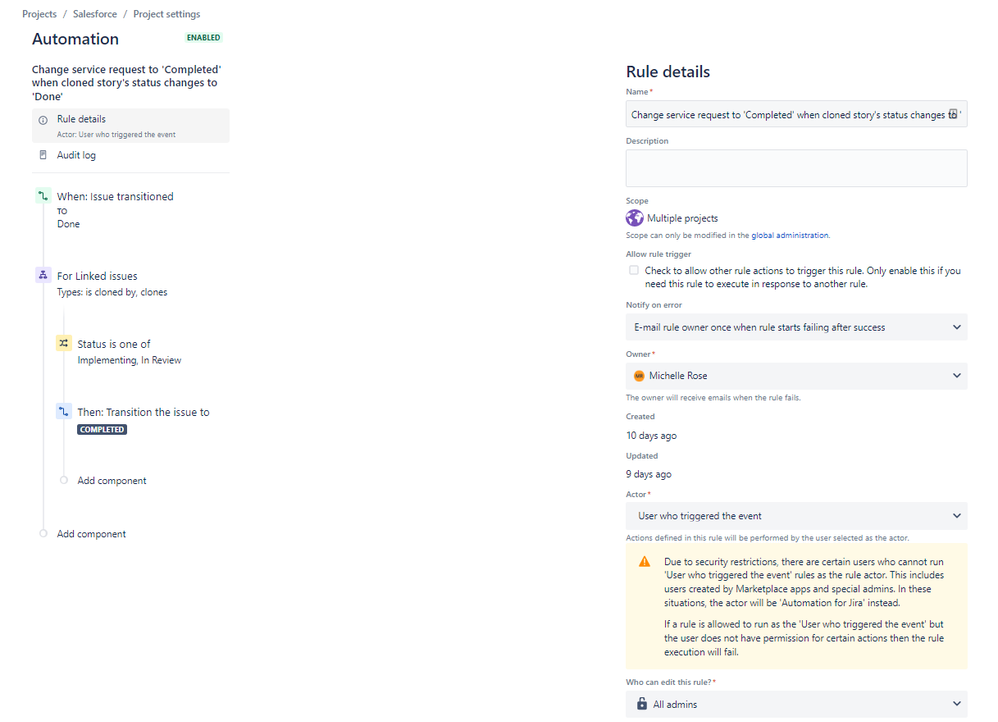Click 'Implementing, In Review' text

129,360
